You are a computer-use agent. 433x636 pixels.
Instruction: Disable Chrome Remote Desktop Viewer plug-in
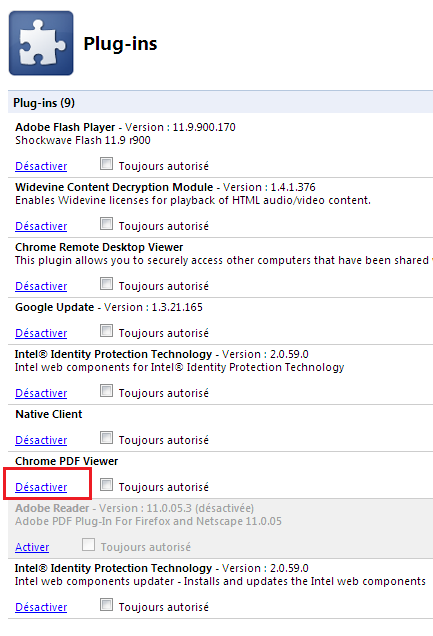tap(41, 286)
